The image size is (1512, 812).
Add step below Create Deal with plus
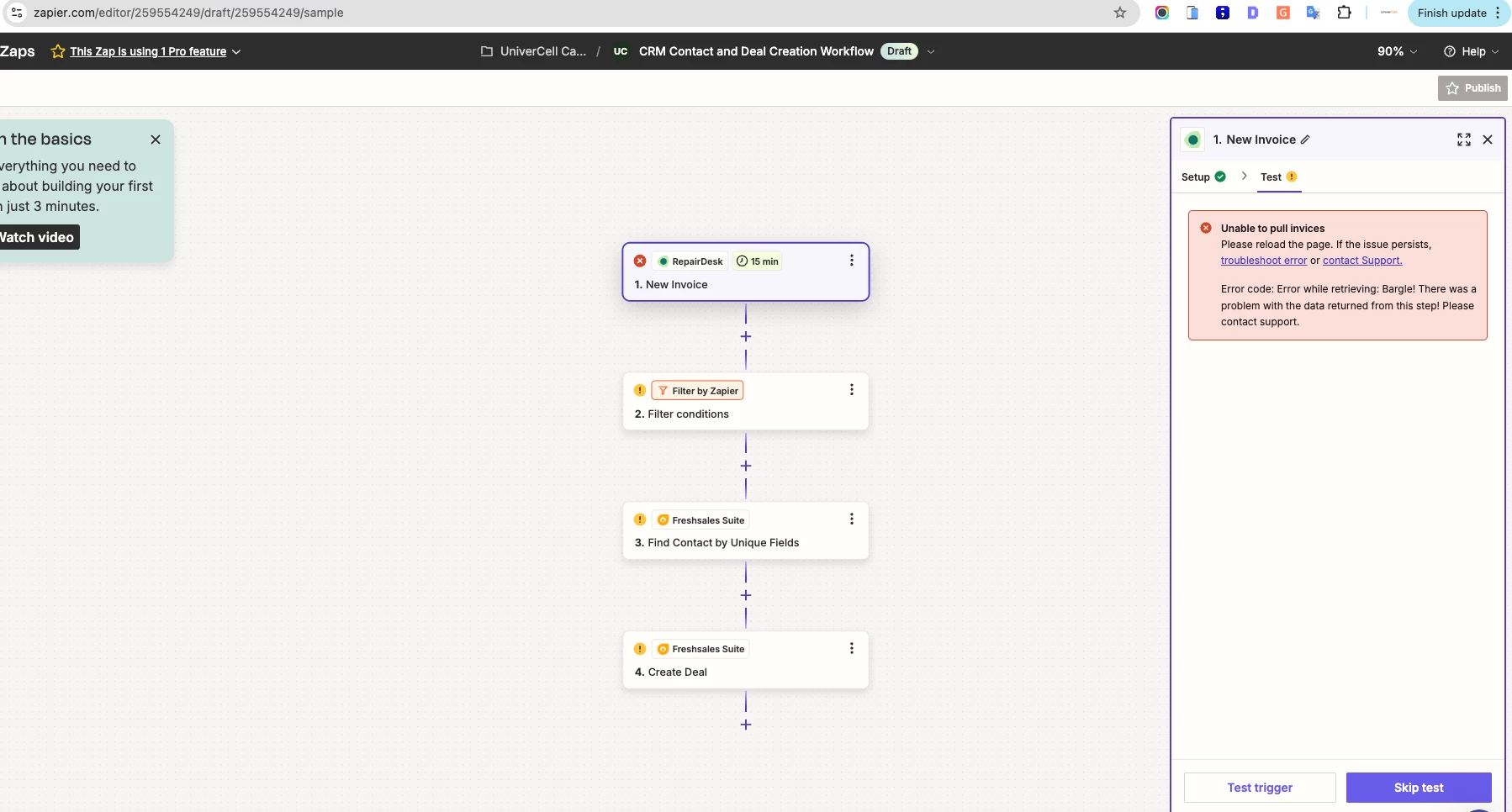pyautogui.click(x=745, y=725)
